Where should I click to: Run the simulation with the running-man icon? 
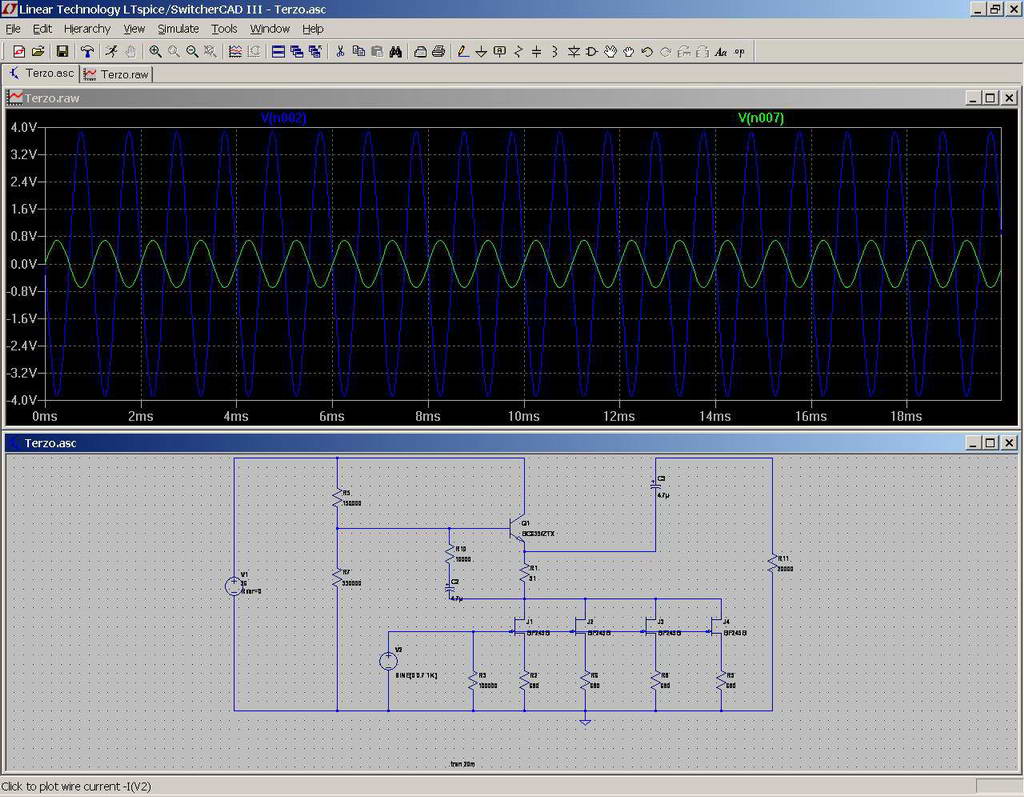coord(112,52)
